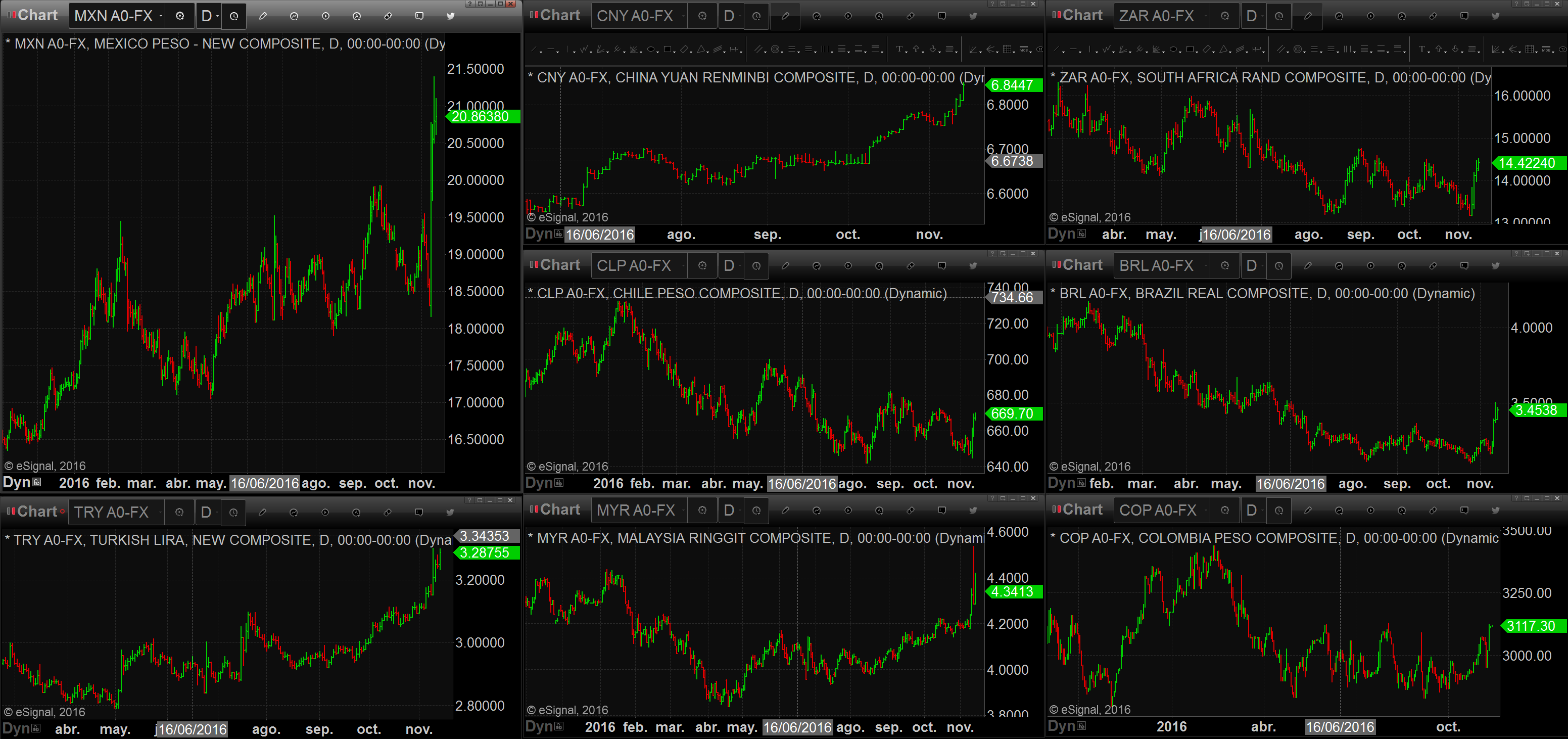This screenshot has width=1568, height=739.
Task: Expand the MYR A0-FX symbol dropdown
Action: pyautogui.click(x=683, y=510)
